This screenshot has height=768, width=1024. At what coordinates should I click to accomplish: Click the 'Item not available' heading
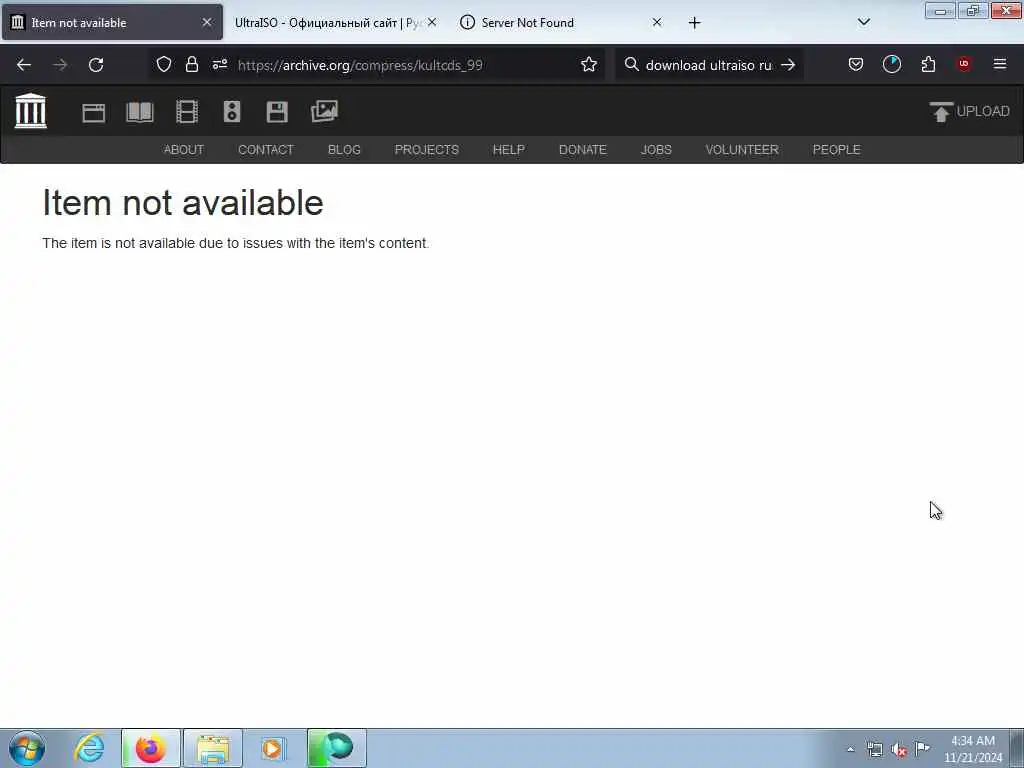[x=183, y=202]
